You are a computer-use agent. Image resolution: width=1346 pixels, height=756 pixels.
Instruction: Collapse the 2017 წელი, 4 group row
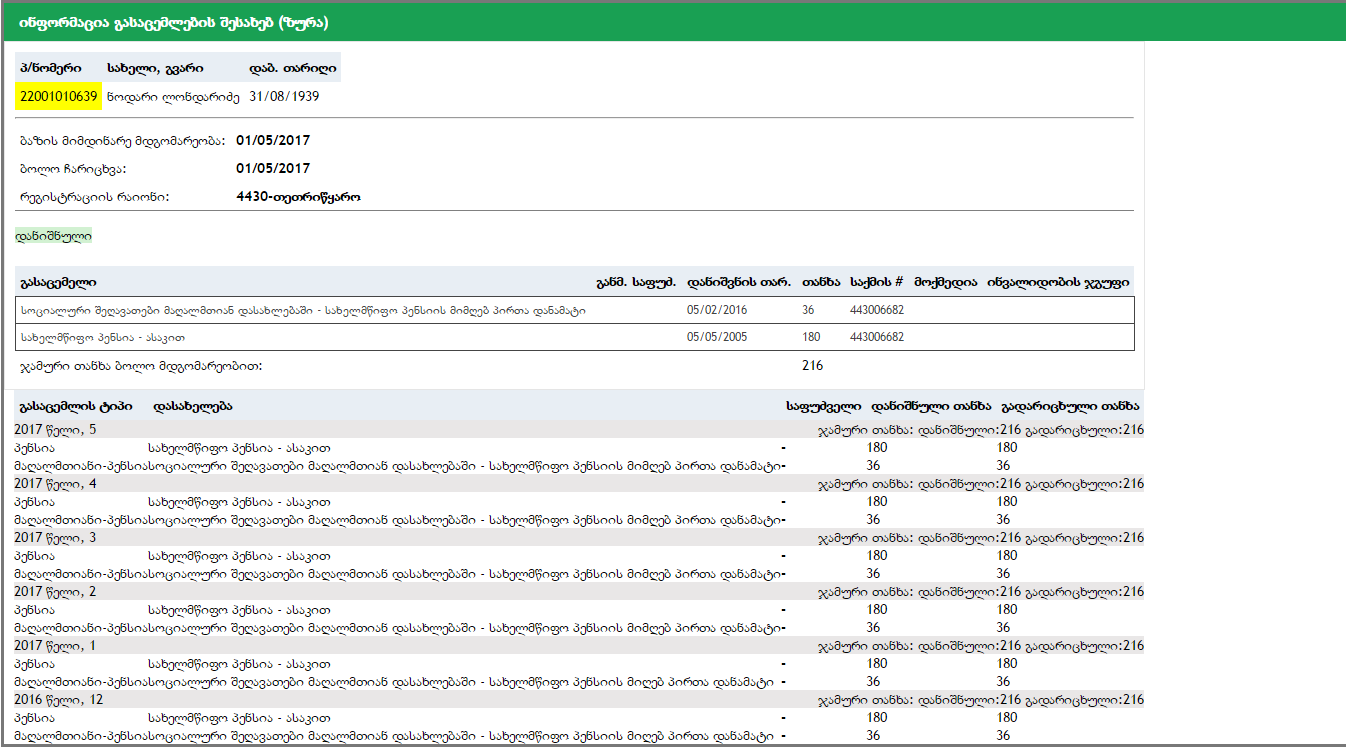(x=56, y=484)
